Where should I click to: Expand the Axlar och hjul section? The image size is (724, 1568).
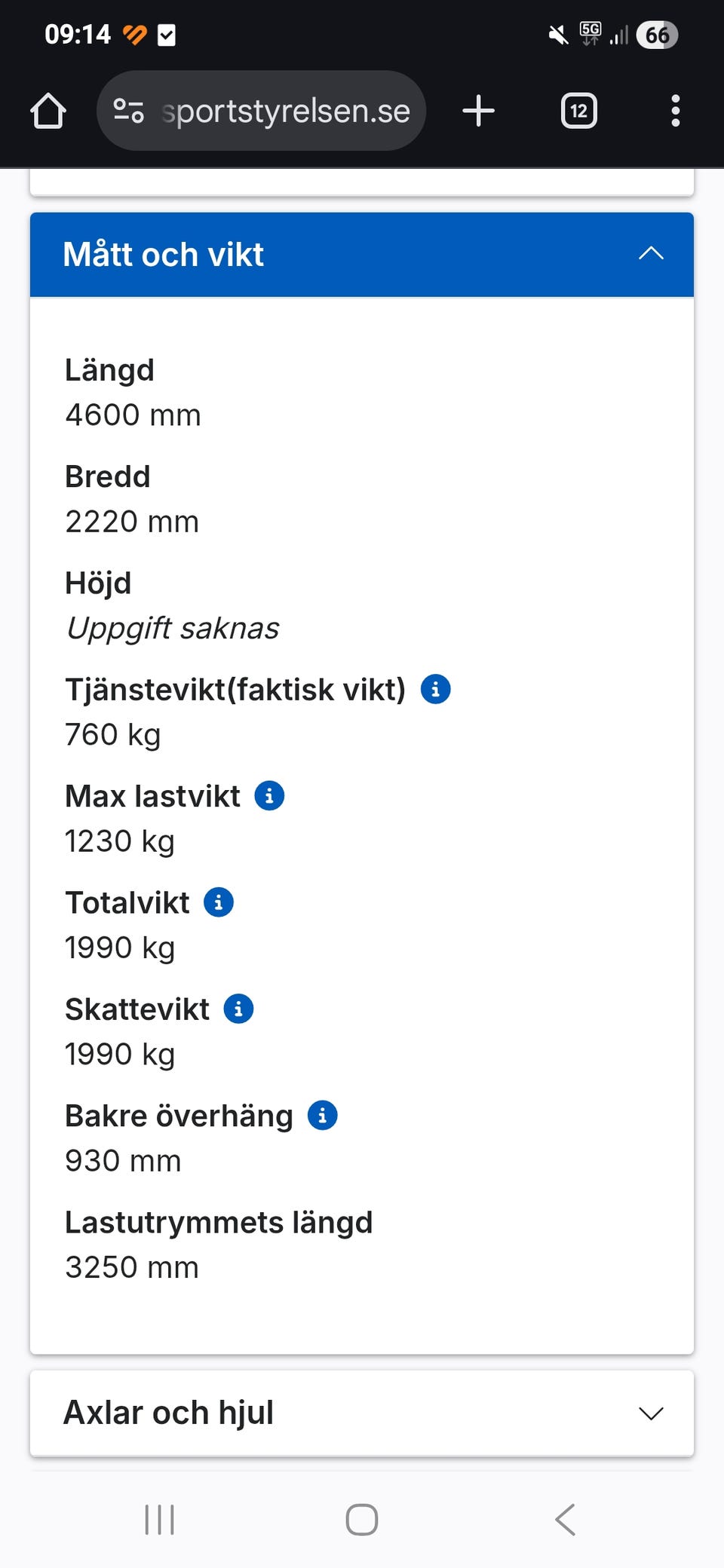tap(651, 1413)
